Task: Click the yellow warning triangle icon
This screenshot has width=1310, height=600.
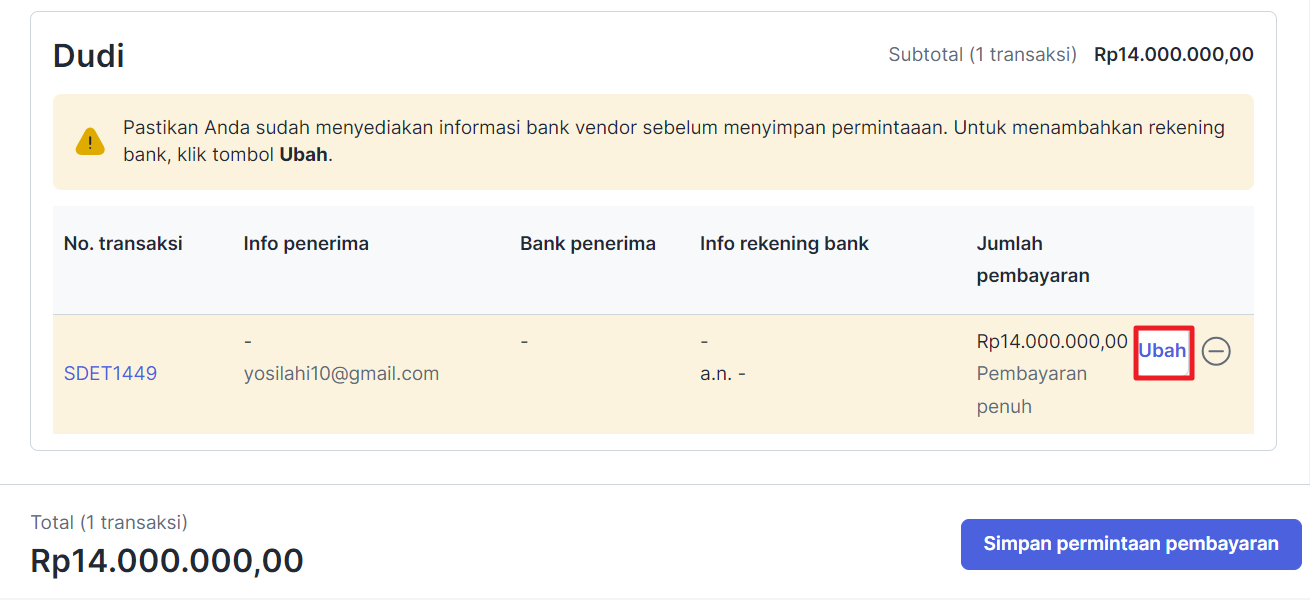Action: point(90,142)
